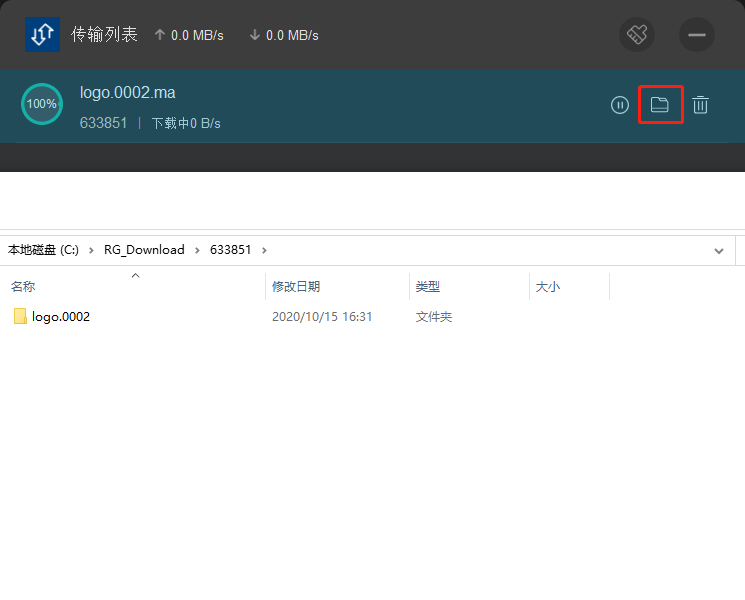Open the address bar history dropdown

pyautogui.click(x=719, y=251)
